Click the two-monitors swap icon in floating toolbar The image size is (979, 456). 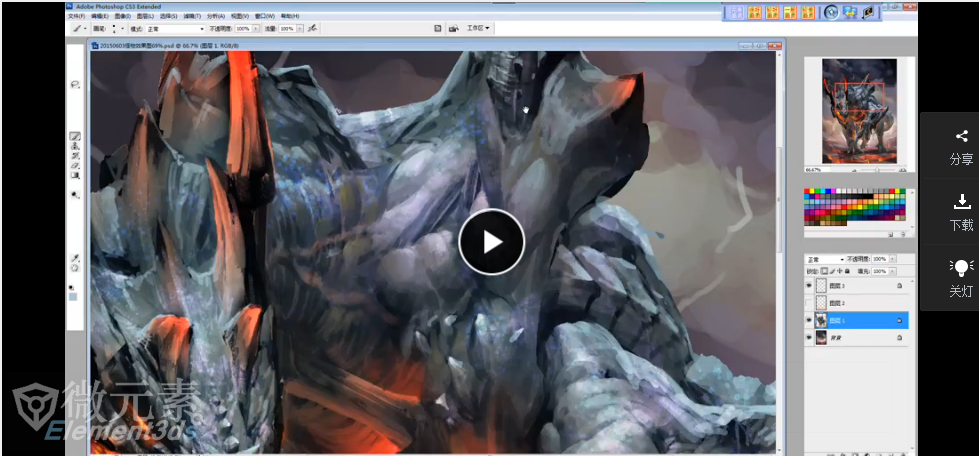[x=850, y=12]
